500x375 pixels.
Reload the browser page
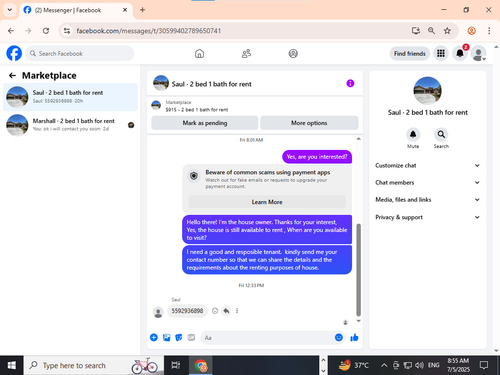(46, 31)
